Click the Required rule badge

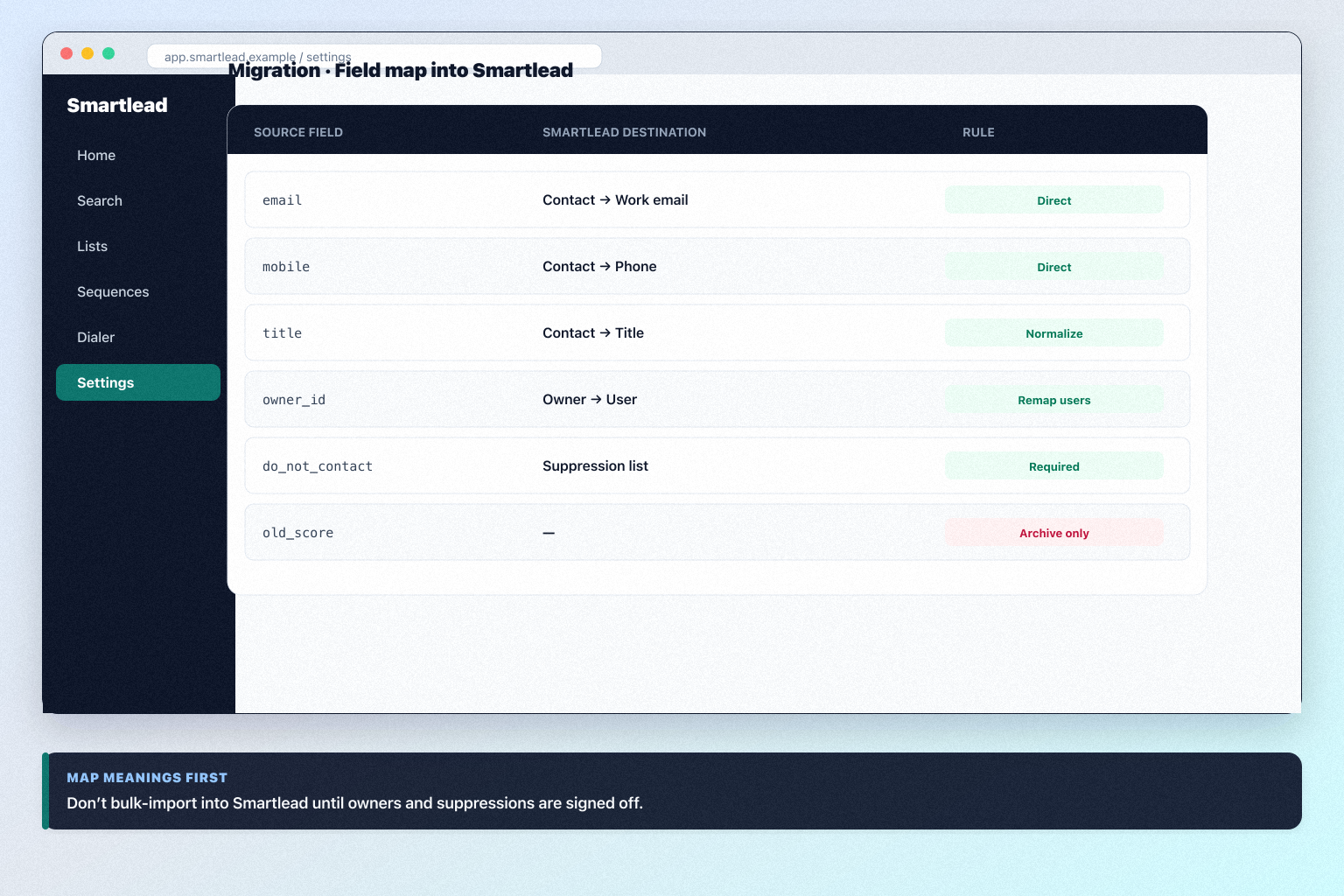[1053, 466]
